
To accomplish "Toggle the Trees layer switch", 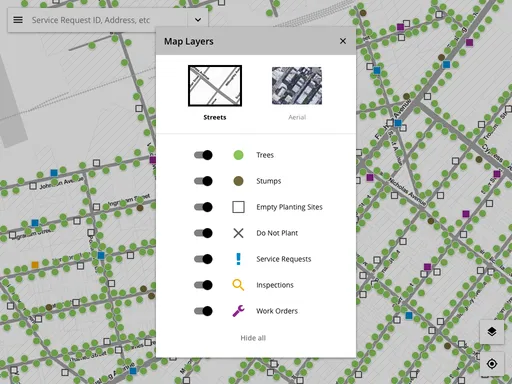I will point(203,155).
